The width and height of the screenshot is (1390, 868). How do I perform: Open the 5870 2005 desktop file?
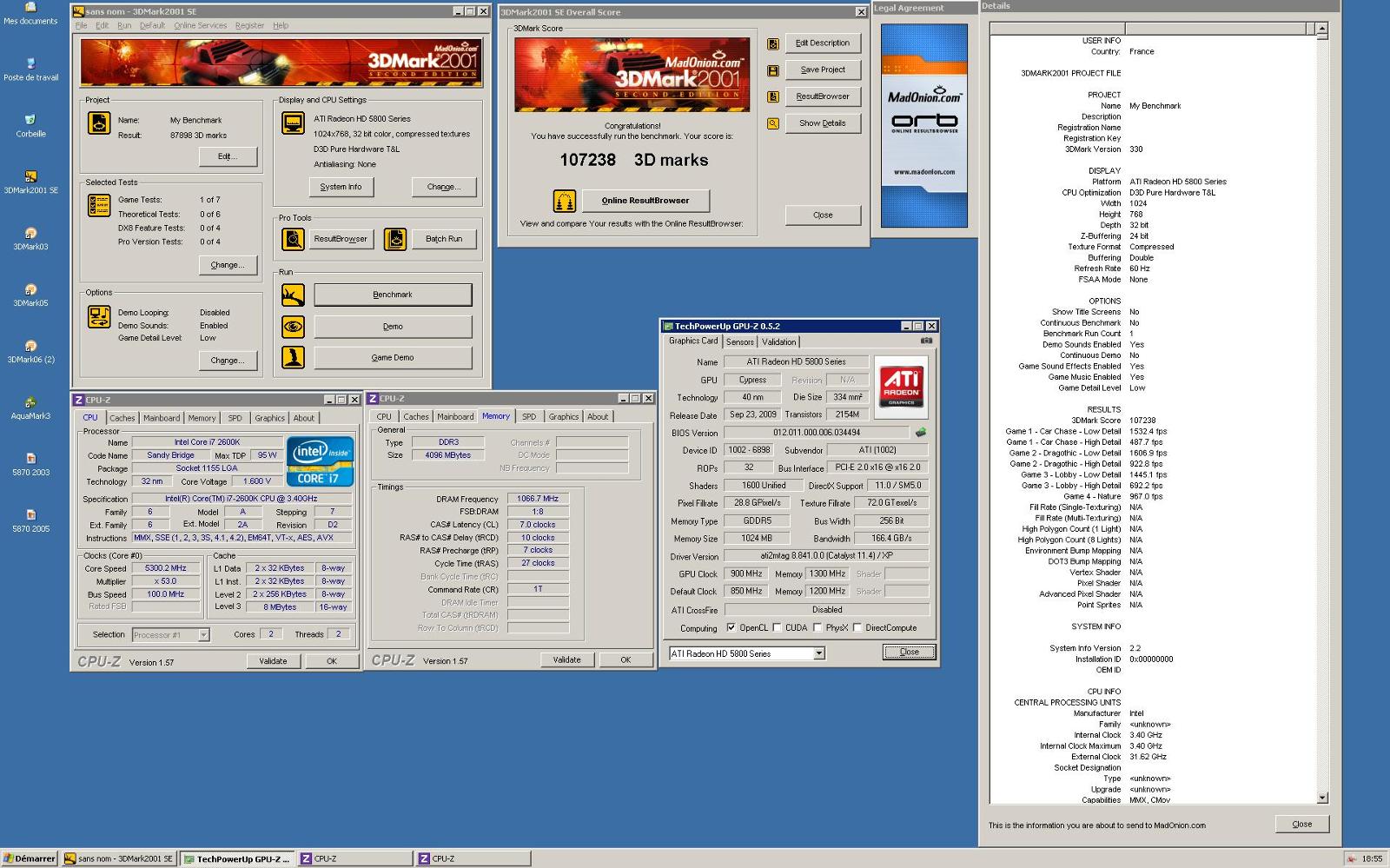30,520
